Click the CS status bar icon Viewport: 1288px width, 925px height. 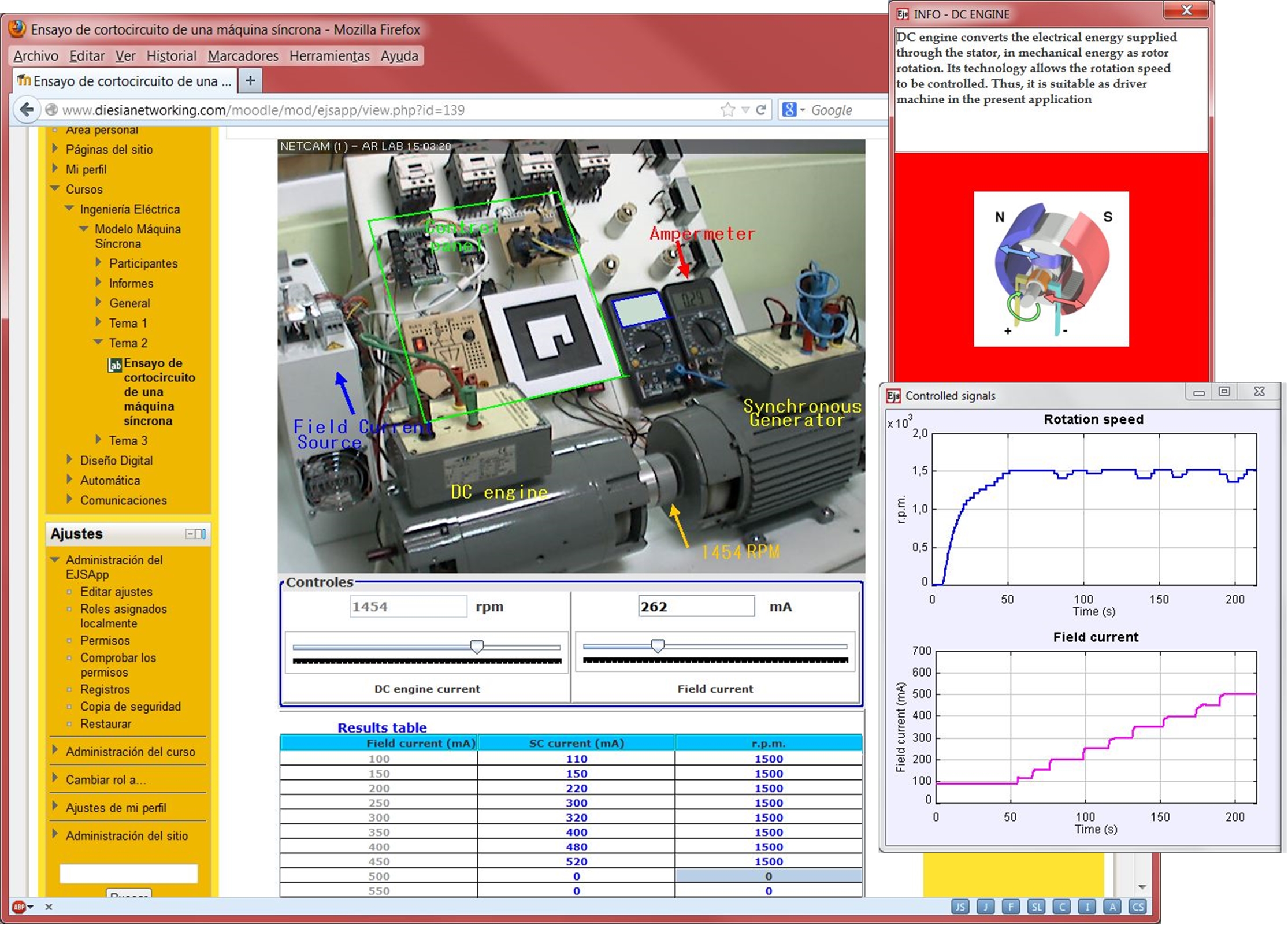[1138, 907]
